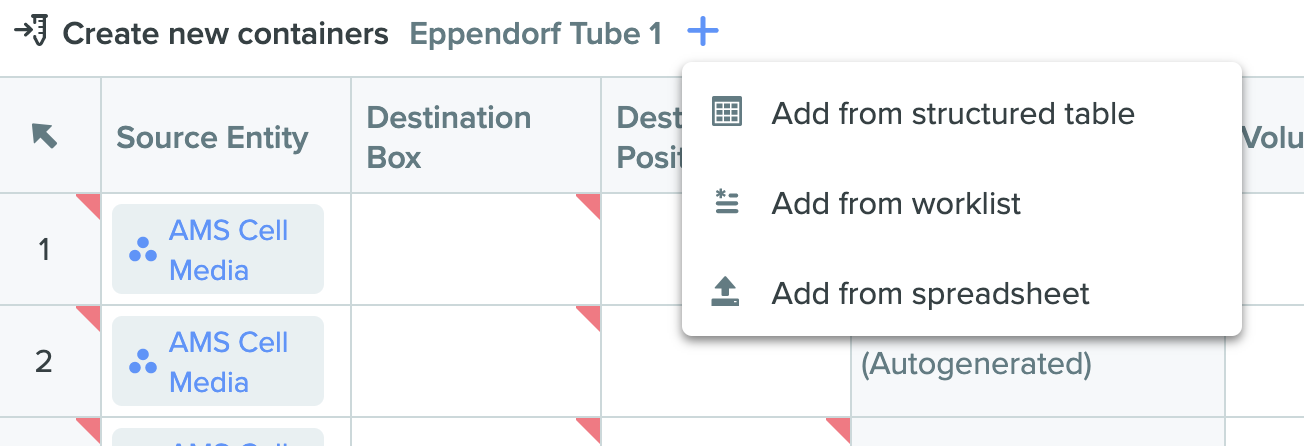Open the Eppendorf Tube 1 schema link
Image resolution: width=1304 pixels, height=446 pixels.
coord(536,34)
